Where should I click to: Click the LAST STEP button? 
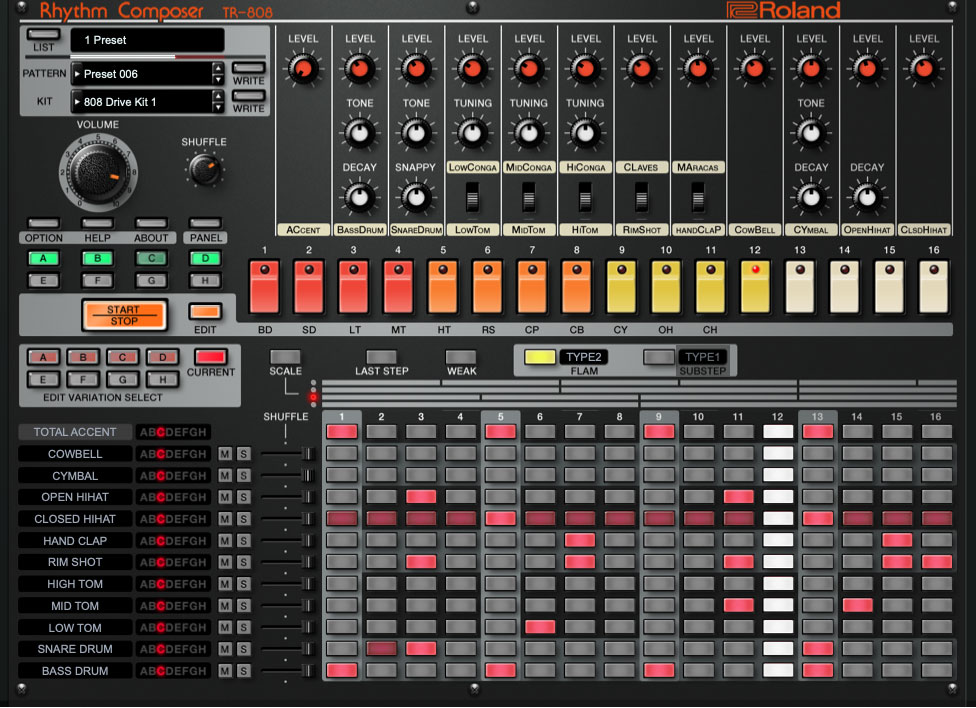pyautogui.click(x=381, y=356)
